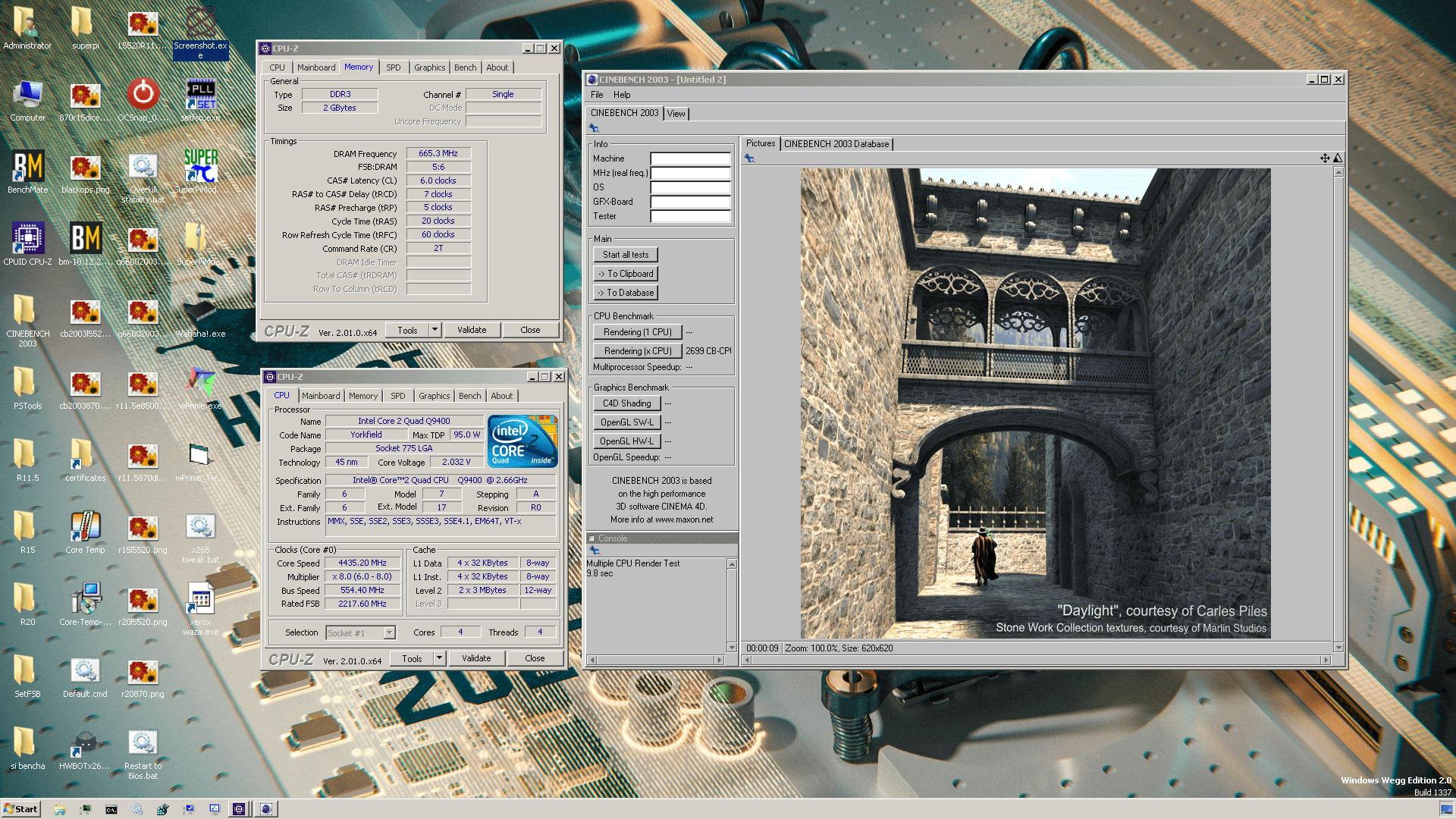
Task: Click Validate in lower CPU-Z window
Action: pos(476,658)
